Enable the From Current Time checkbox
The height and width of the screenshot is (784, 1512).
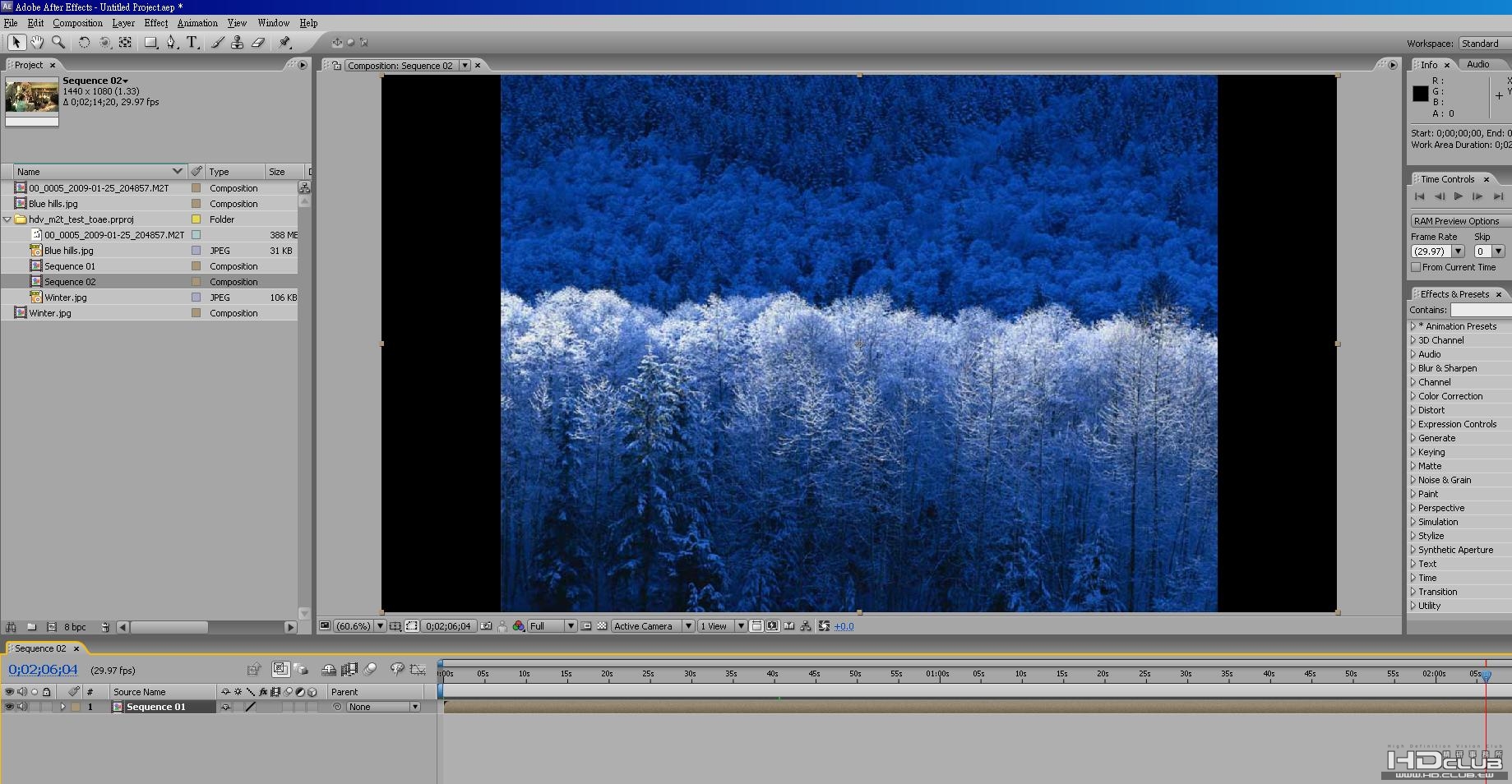pyautogui.click(x=1416, y=267)
